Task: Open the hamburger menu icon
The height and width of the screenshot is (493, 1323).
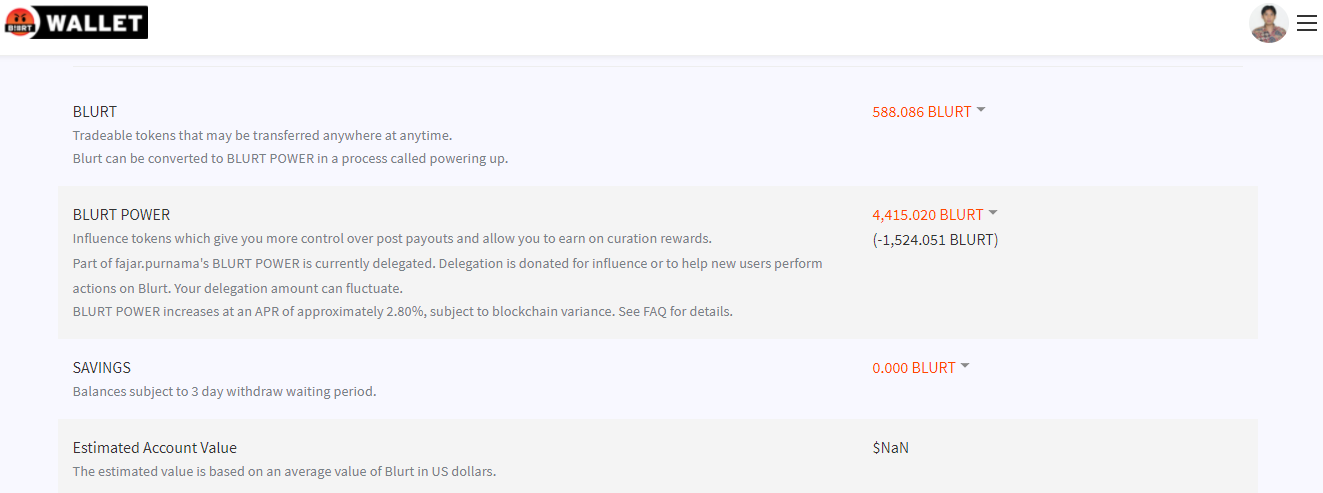Action: 1306,23
